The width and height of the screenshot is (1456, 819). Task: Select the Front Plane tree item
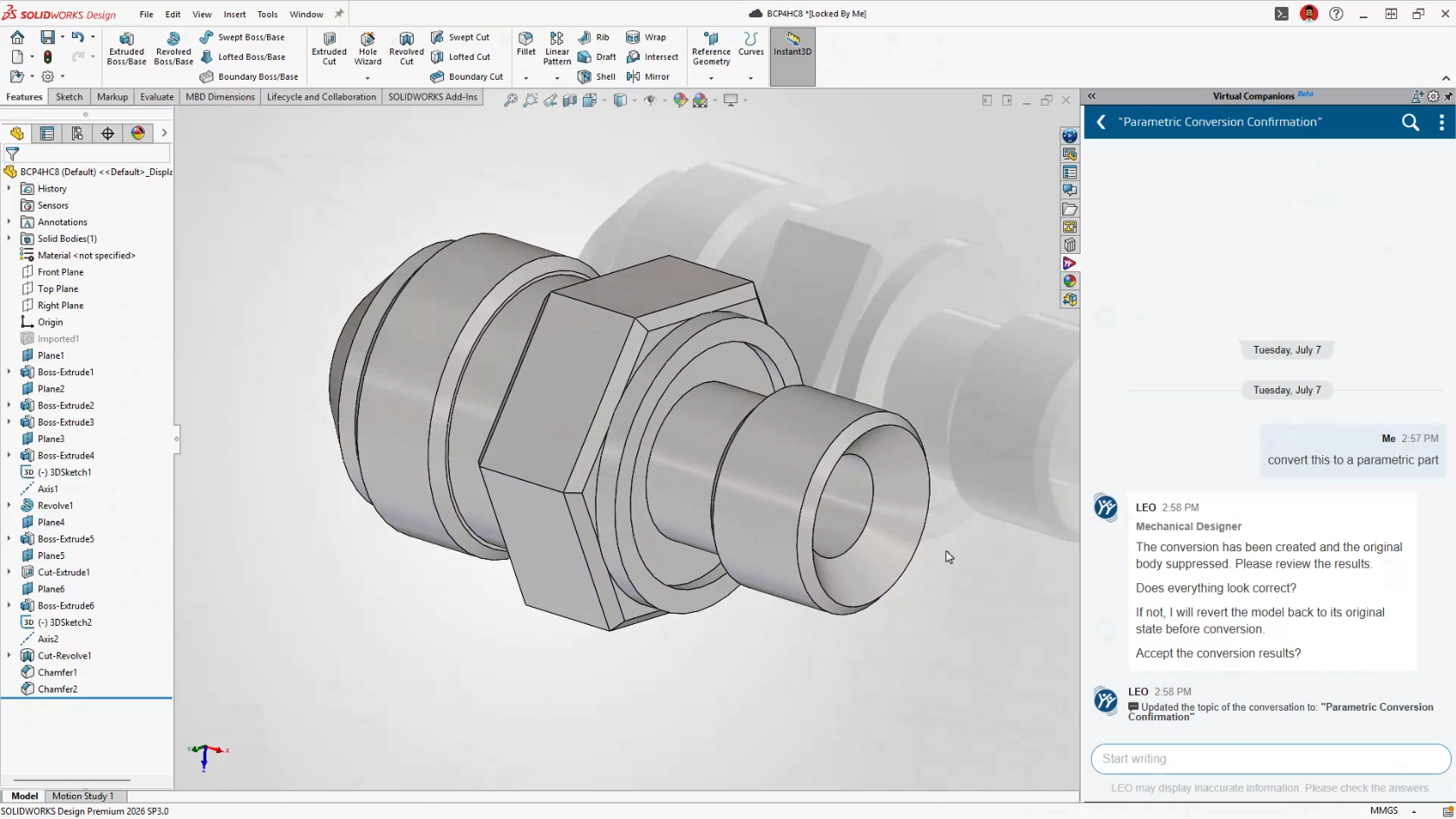[x=53, y=272]
